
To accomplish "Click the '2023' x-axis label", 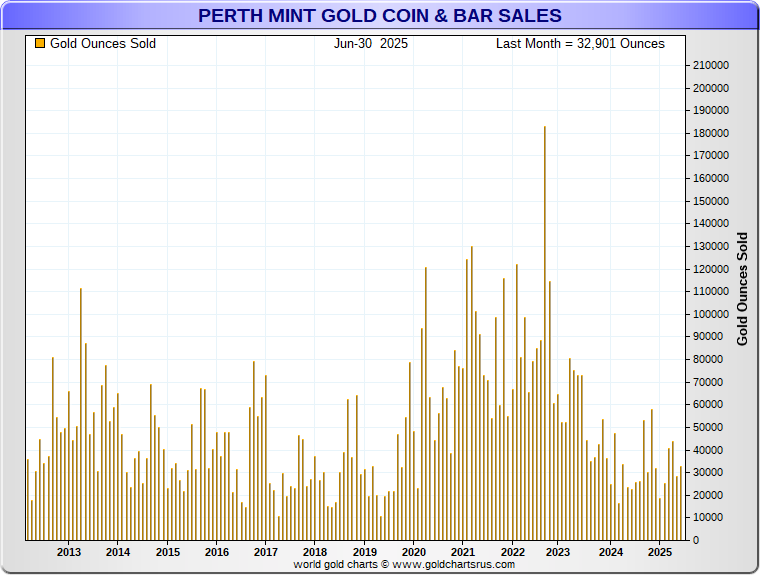I will point(558,552).
